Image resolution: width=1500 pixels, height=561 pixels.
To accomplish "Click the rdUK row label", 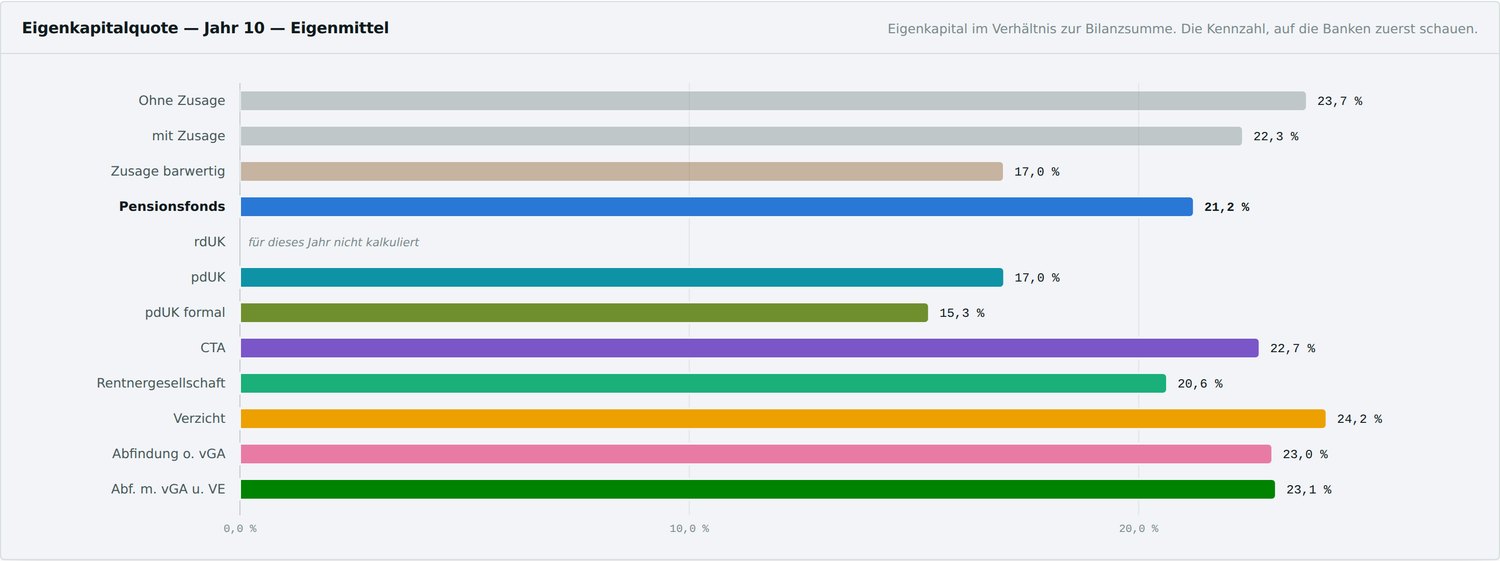I will coord(210,242).
